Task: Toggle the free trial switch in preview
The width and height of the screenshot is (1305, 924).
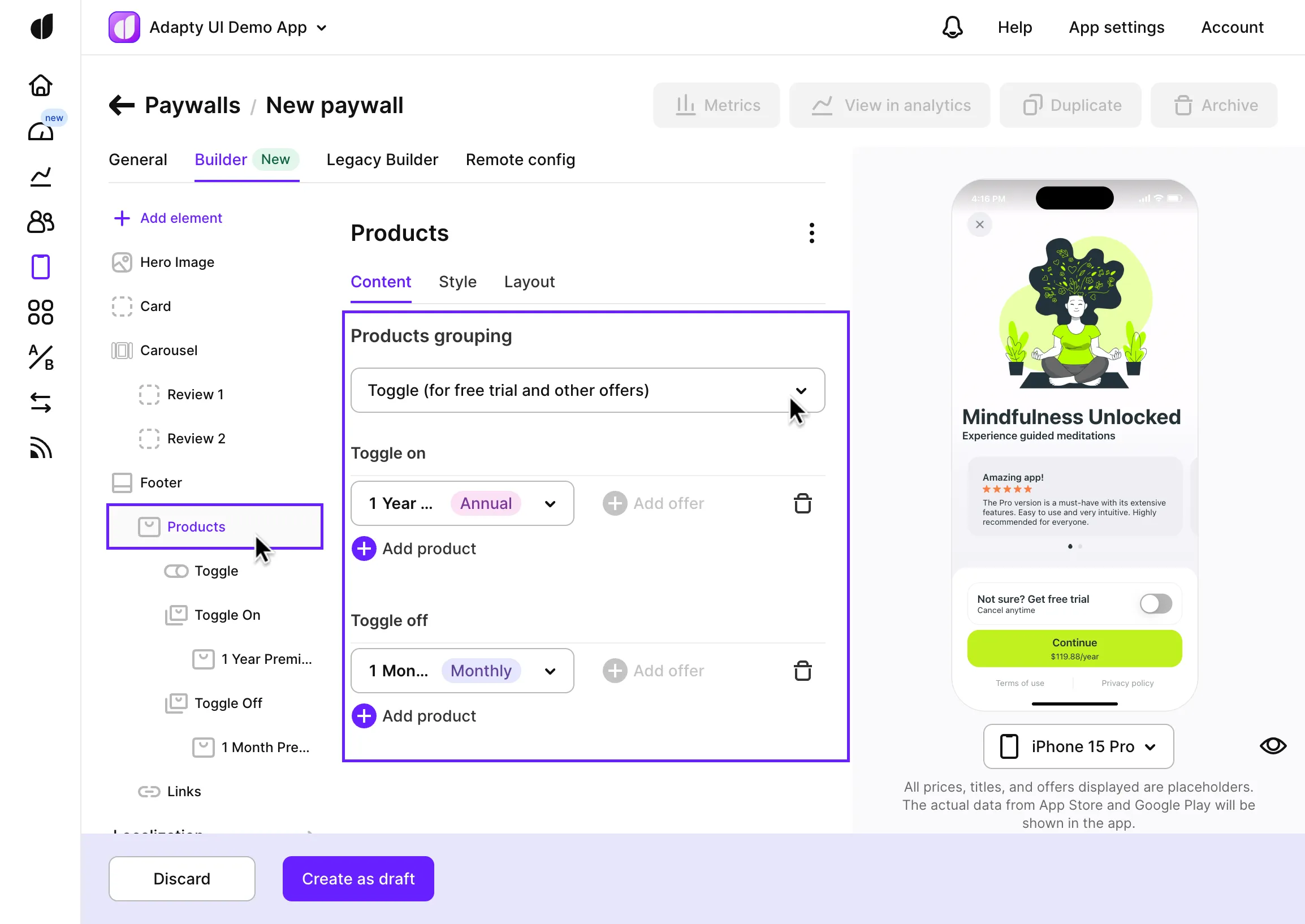Action: click(1155, 604)
